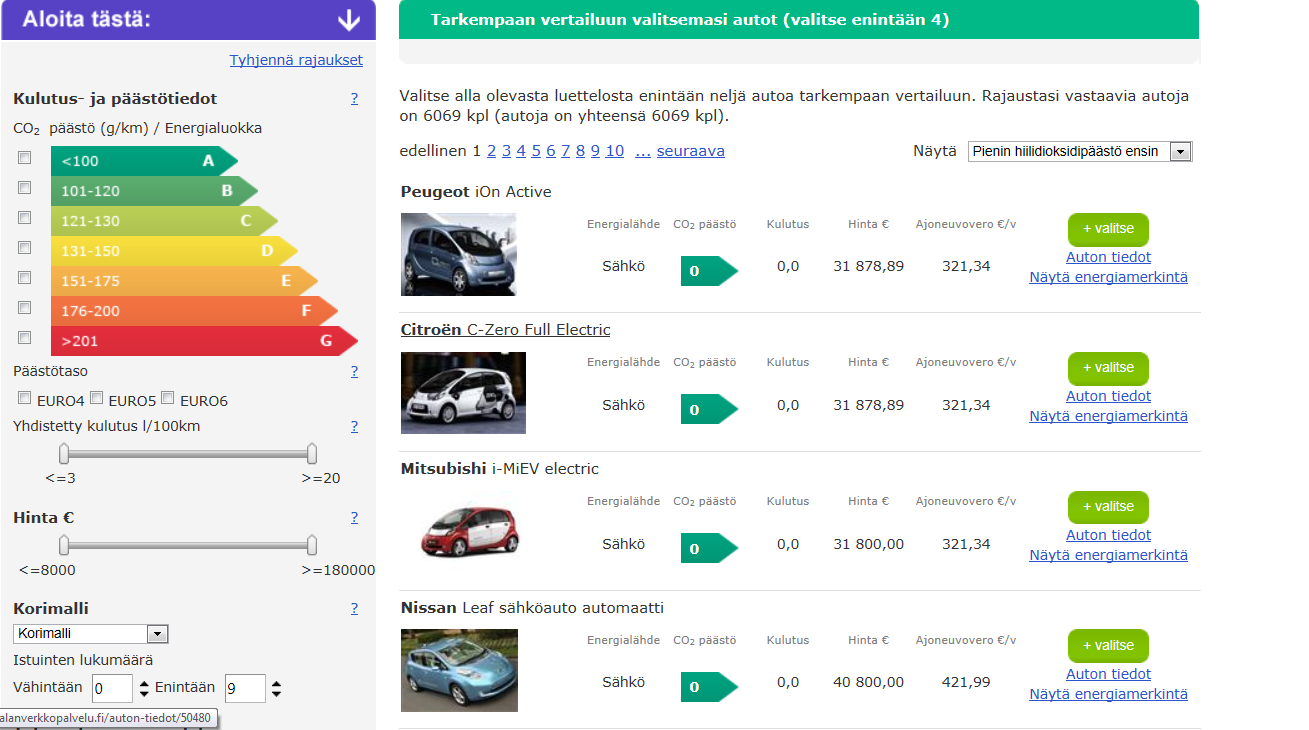Click the Aloita tästä purple header
Screen dimensions: 1309x730
tap(189, 20)
